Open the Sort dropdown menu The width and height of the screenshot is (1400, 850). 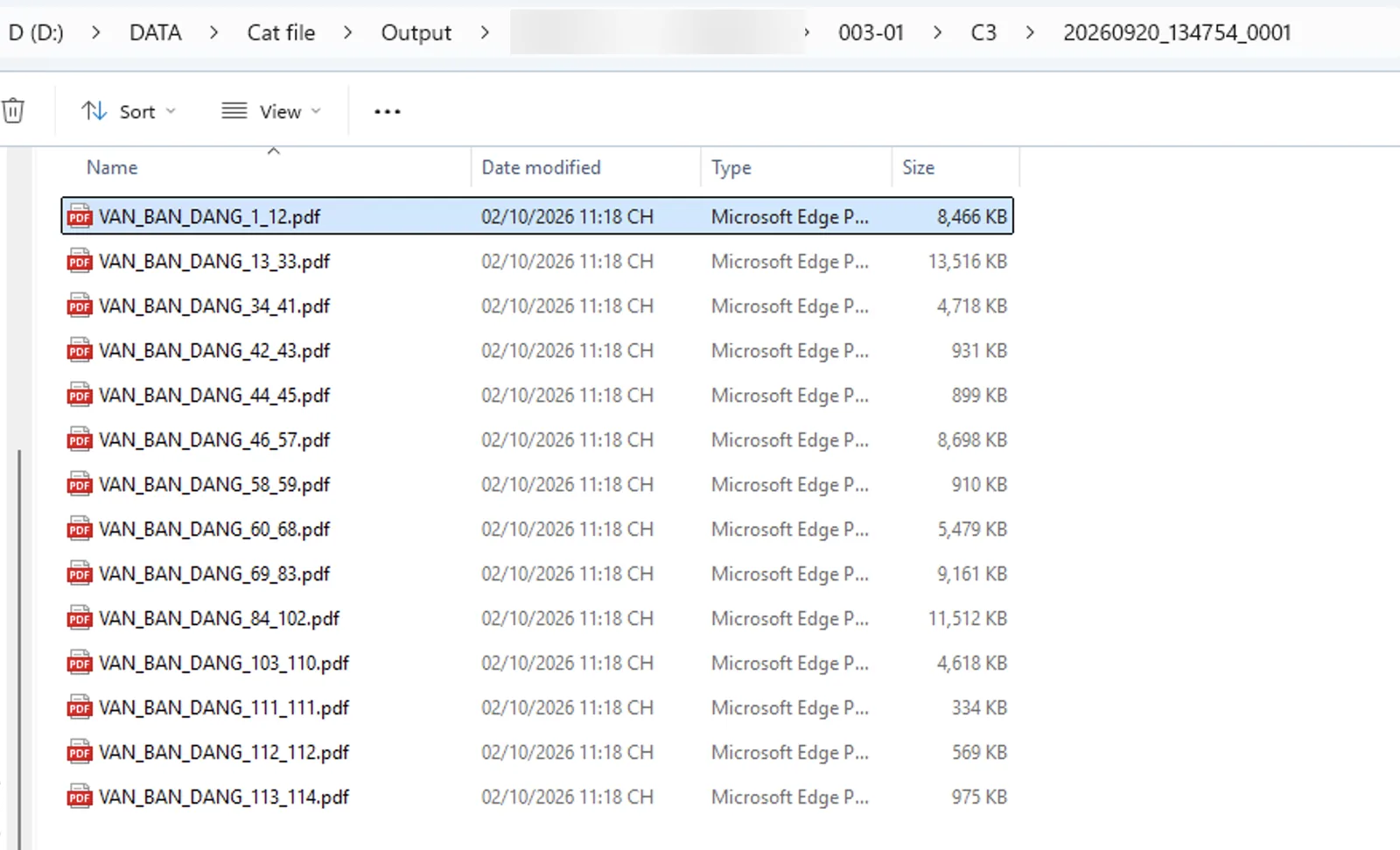pos(129,111)
